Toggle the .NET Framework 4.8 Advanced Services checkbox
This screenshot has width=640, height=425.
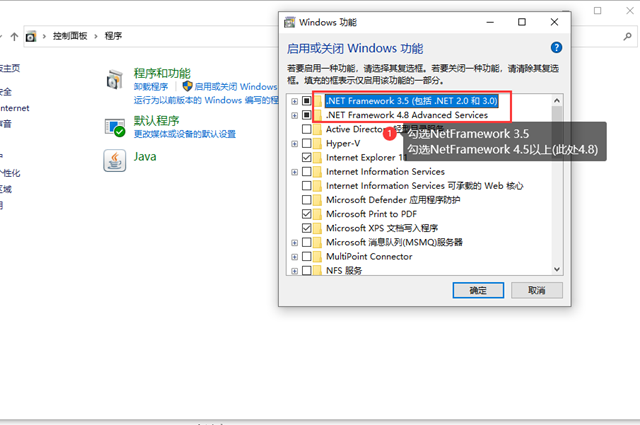307,115
